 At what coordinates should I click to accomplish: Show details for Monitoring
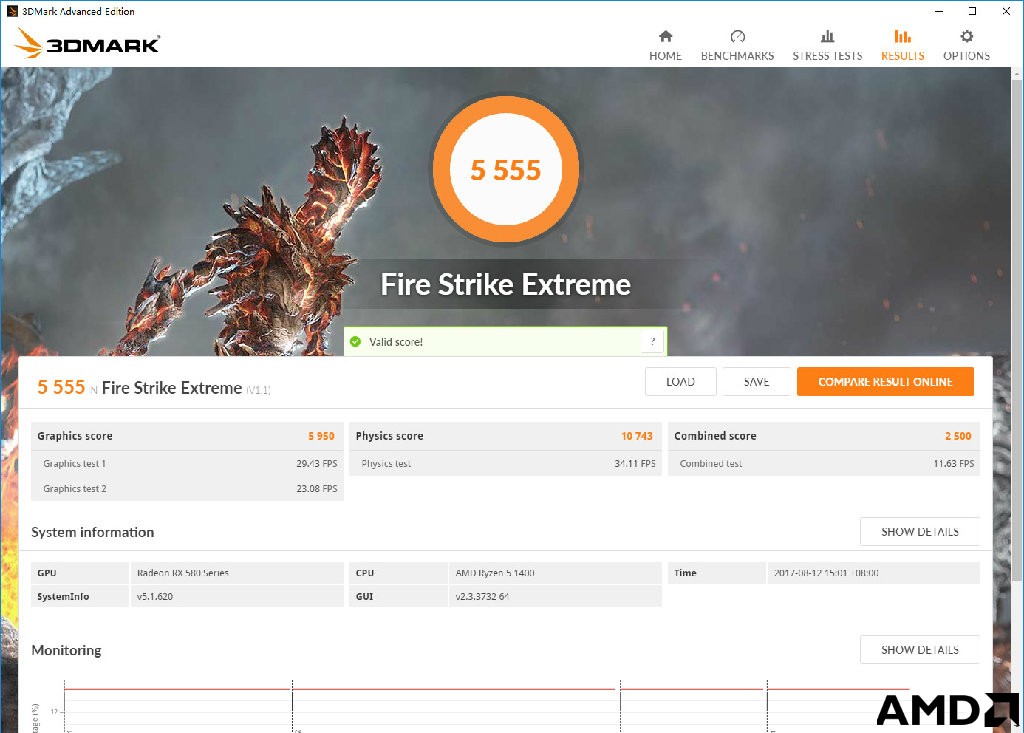point(920,649)
